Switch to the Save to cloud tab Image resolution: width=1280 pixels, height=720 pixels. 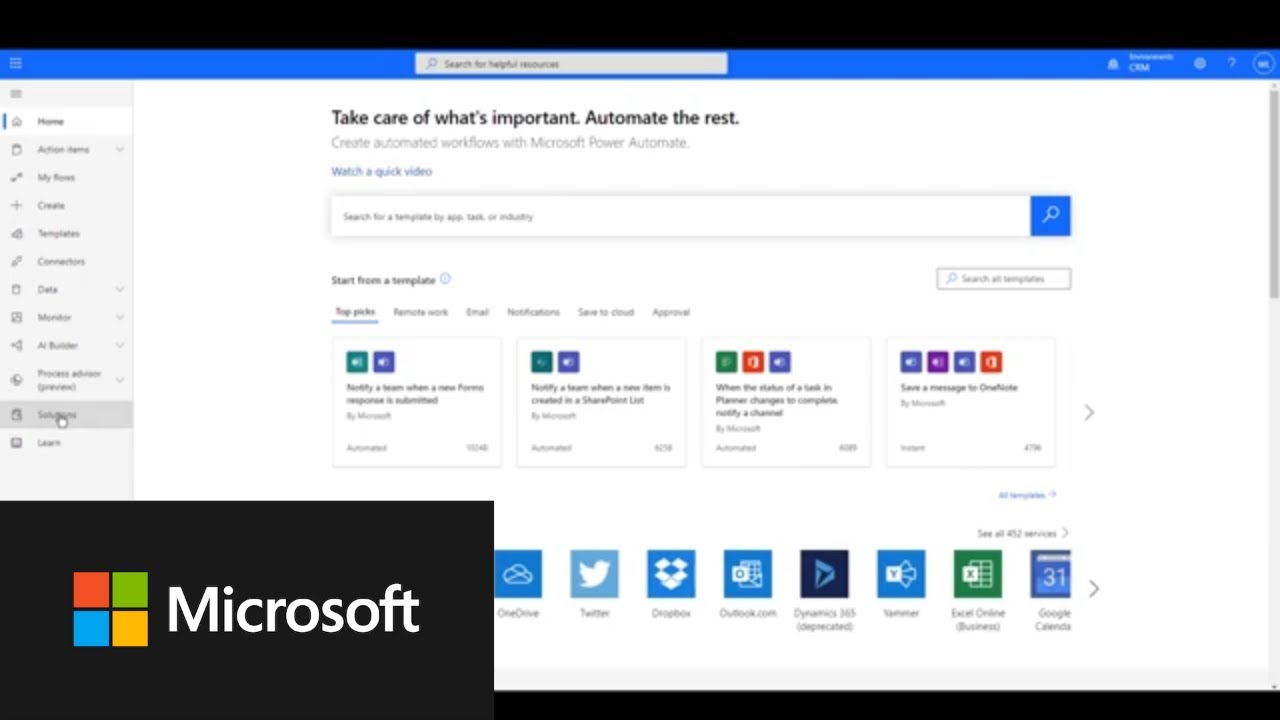(x=606, y=312)
